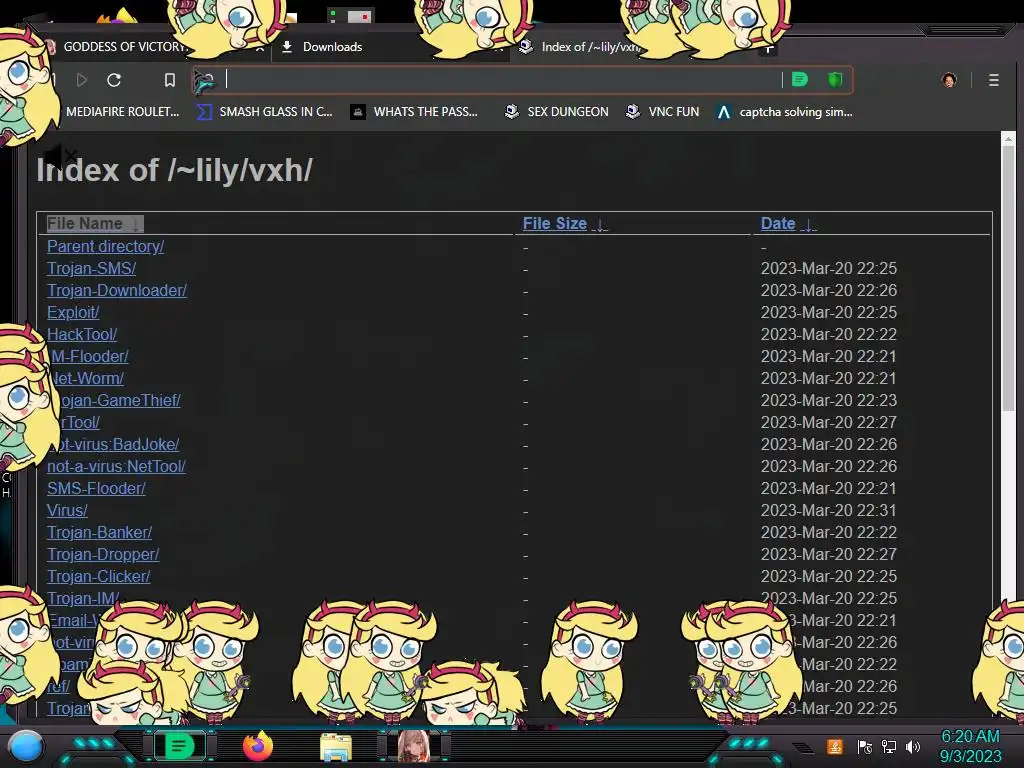1024x768 pixels.
Task: Click the download arrow icon on Downloads tab
Action: tap(286, 46)
